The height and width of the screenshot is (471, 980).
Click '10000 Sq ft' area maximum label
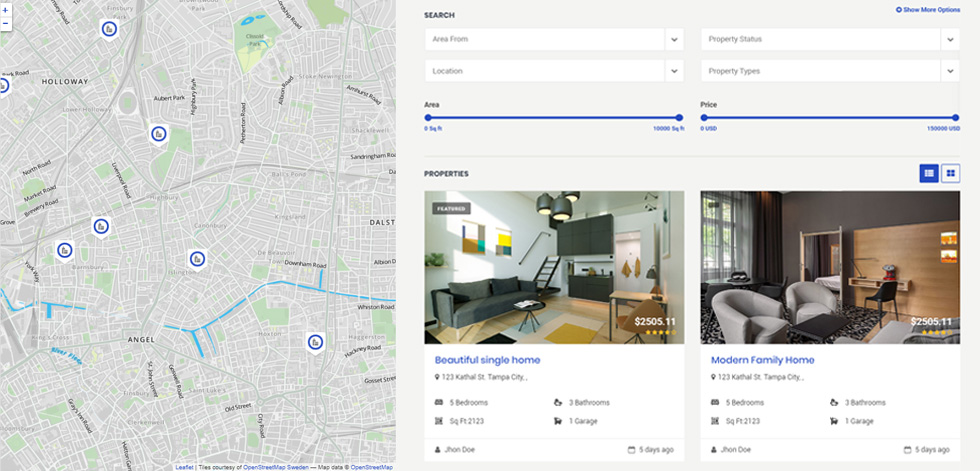669,129
